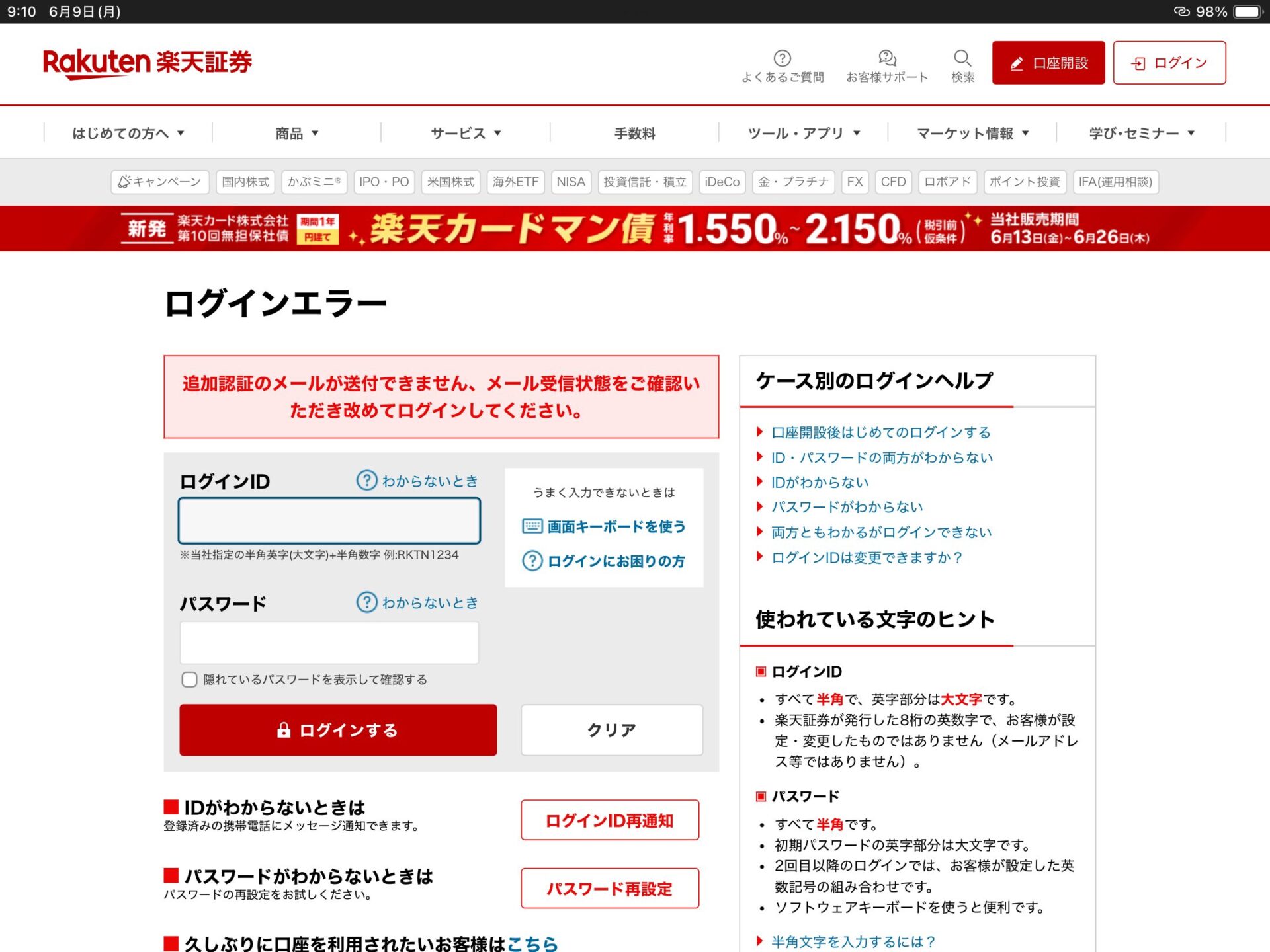Open the 楽天カードマン債 promotional banner
This screenshot has width=1270, height=952.
(x=635, y=228)
